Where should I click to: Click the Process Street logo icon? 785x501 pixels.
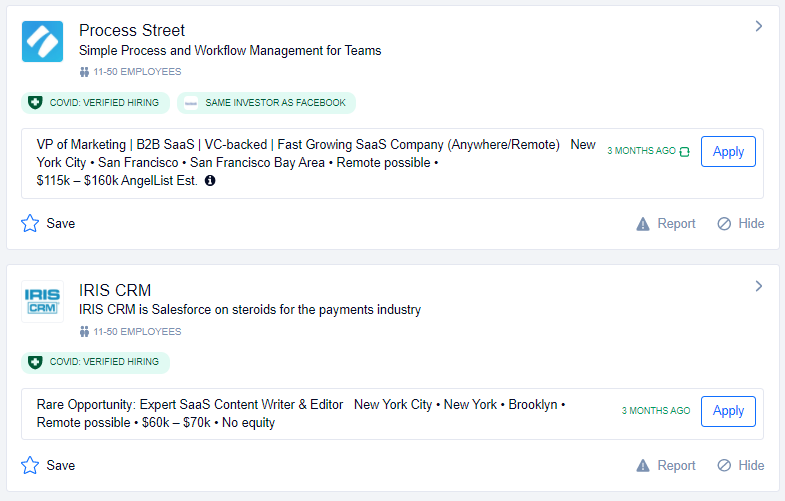coord(42,42)
